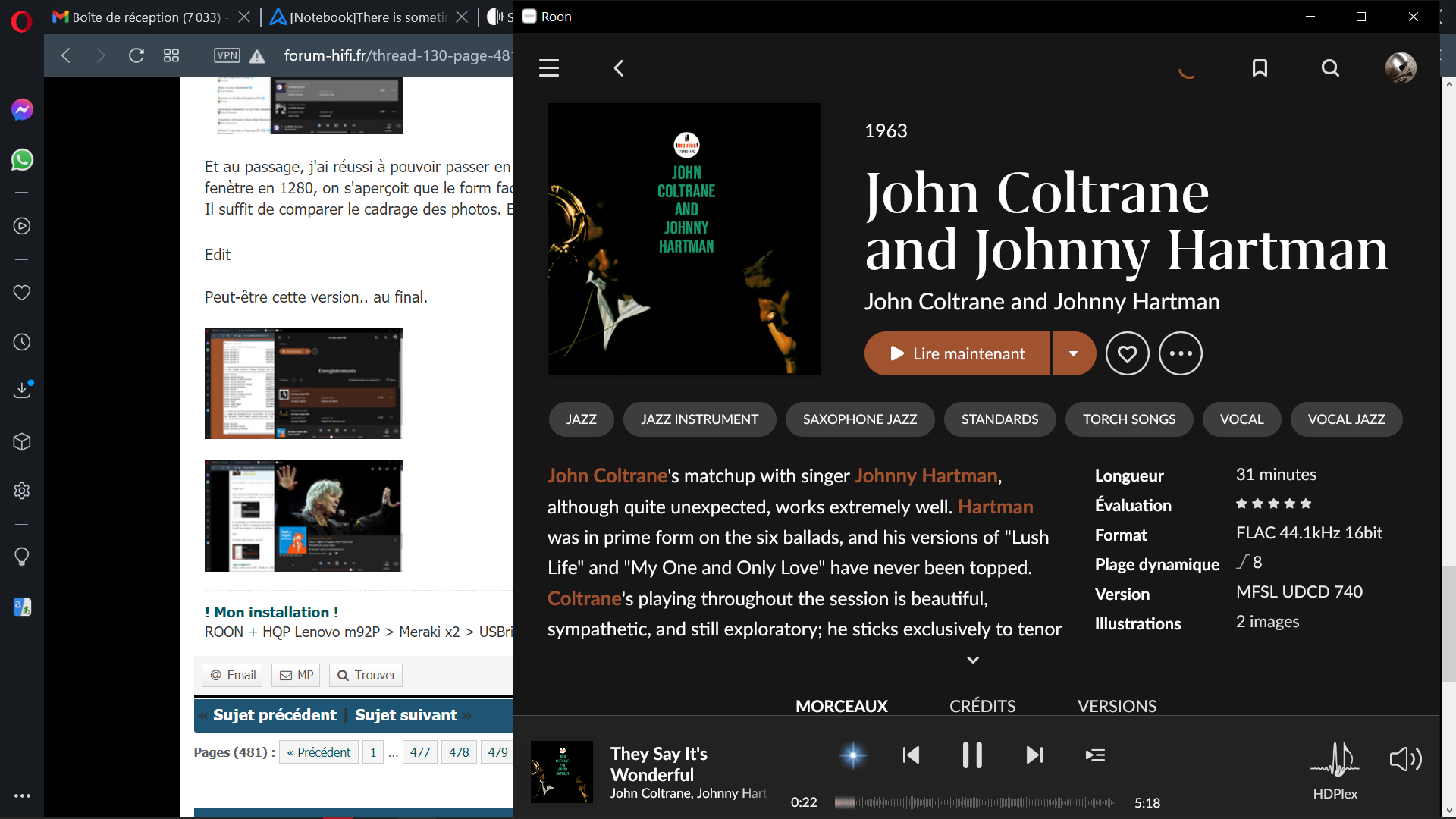1456x819 pixels.
Task: Select the VOCAL JAZZ tag
Action: pyautogui.click(x=1346, y=419)
